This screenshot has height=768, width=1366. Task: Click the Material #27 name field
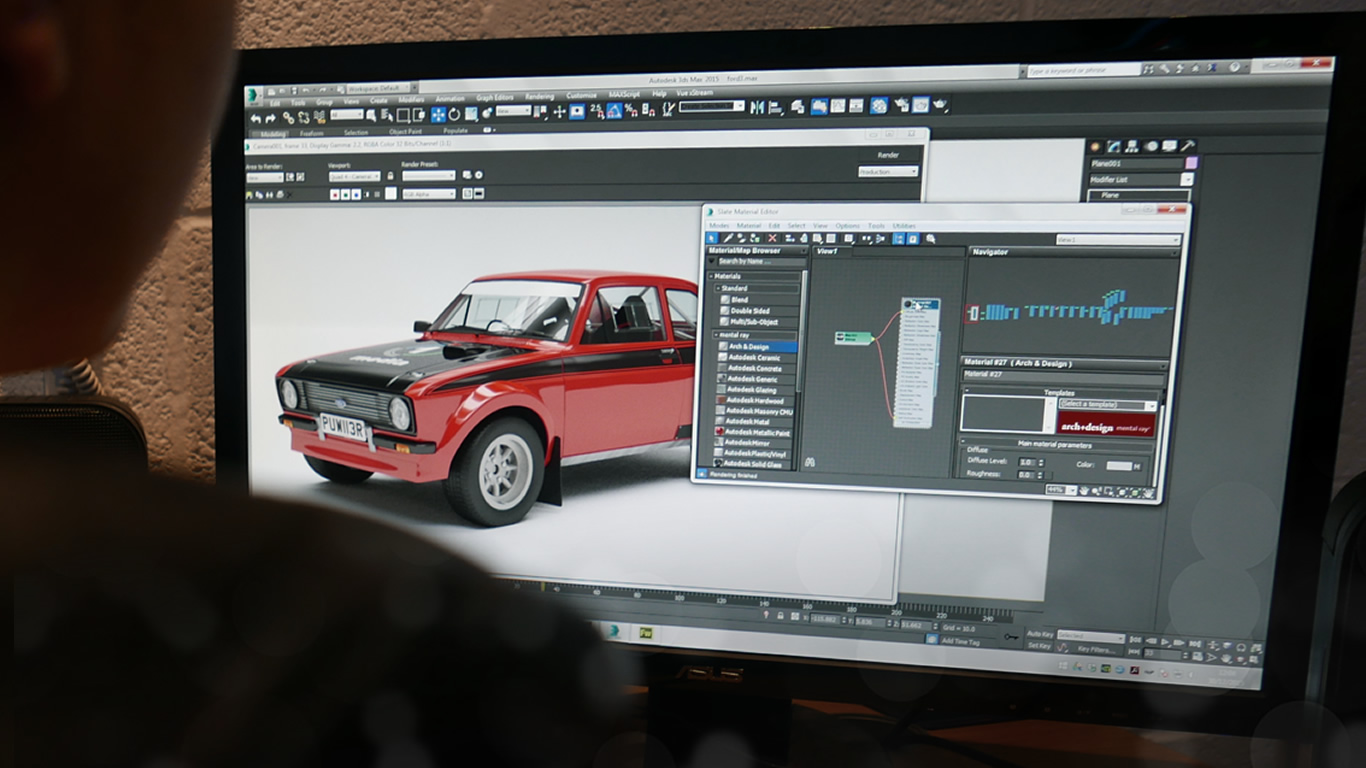(1062, 375)
